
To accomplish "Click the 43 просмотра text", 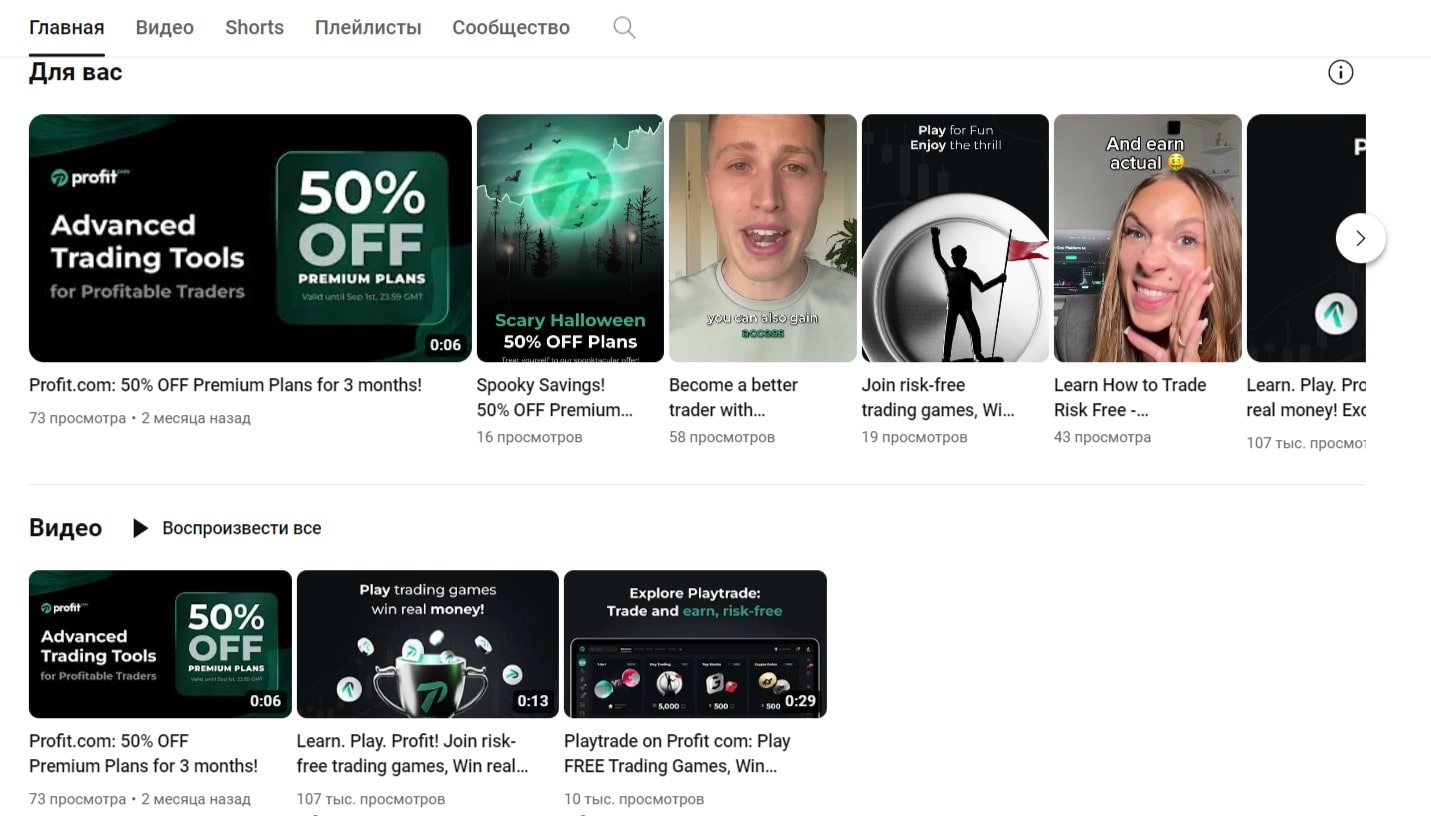I will click(1102, 437).
